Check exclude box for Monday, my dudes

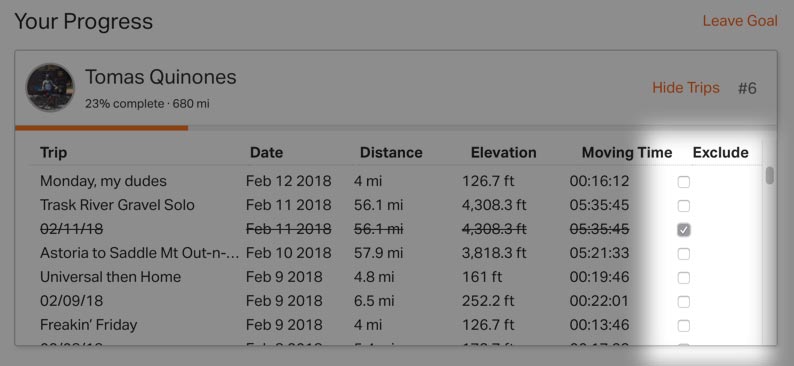pos(684,182)
